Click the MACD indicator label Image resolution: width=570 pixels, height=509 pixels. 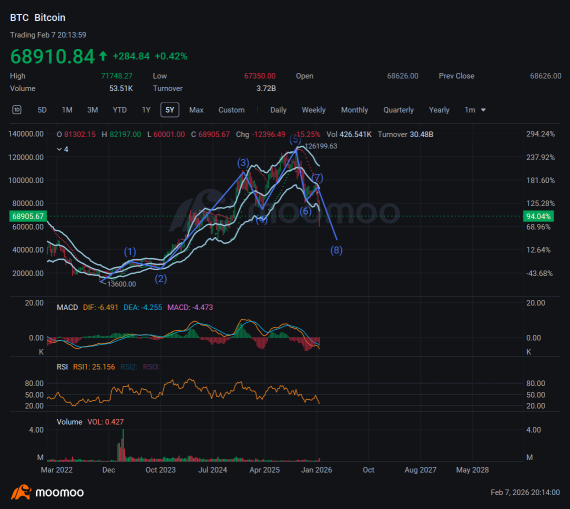tap(67, 308)
